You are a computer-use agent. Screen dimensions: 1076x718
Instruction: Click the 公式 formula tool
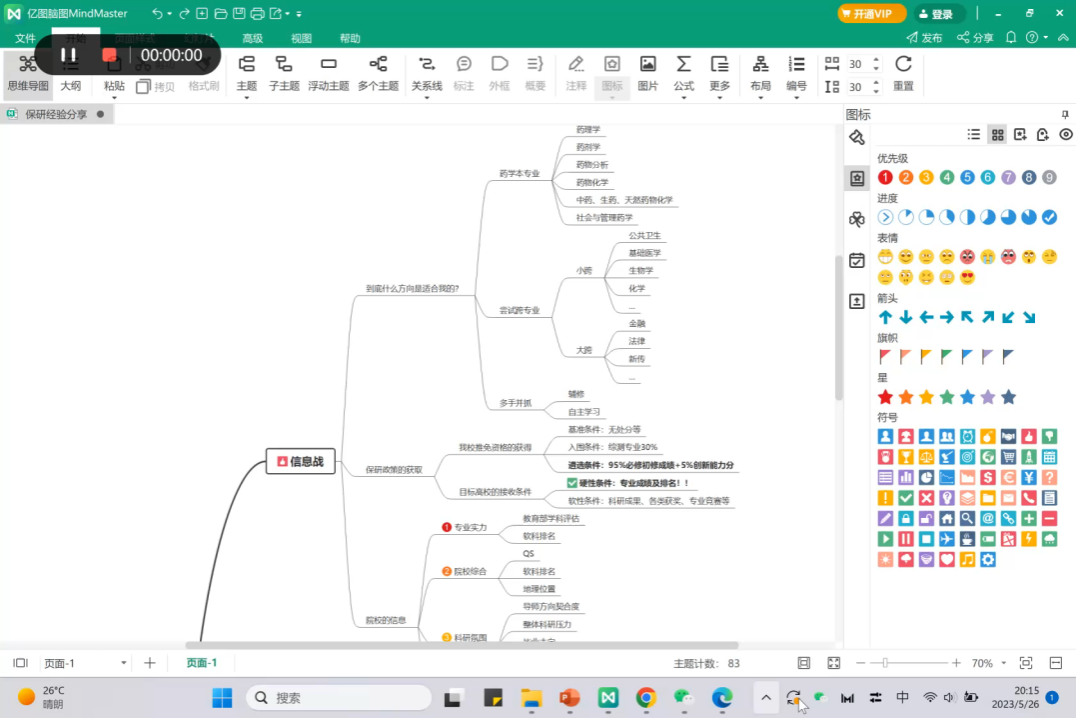pos(683,72)
